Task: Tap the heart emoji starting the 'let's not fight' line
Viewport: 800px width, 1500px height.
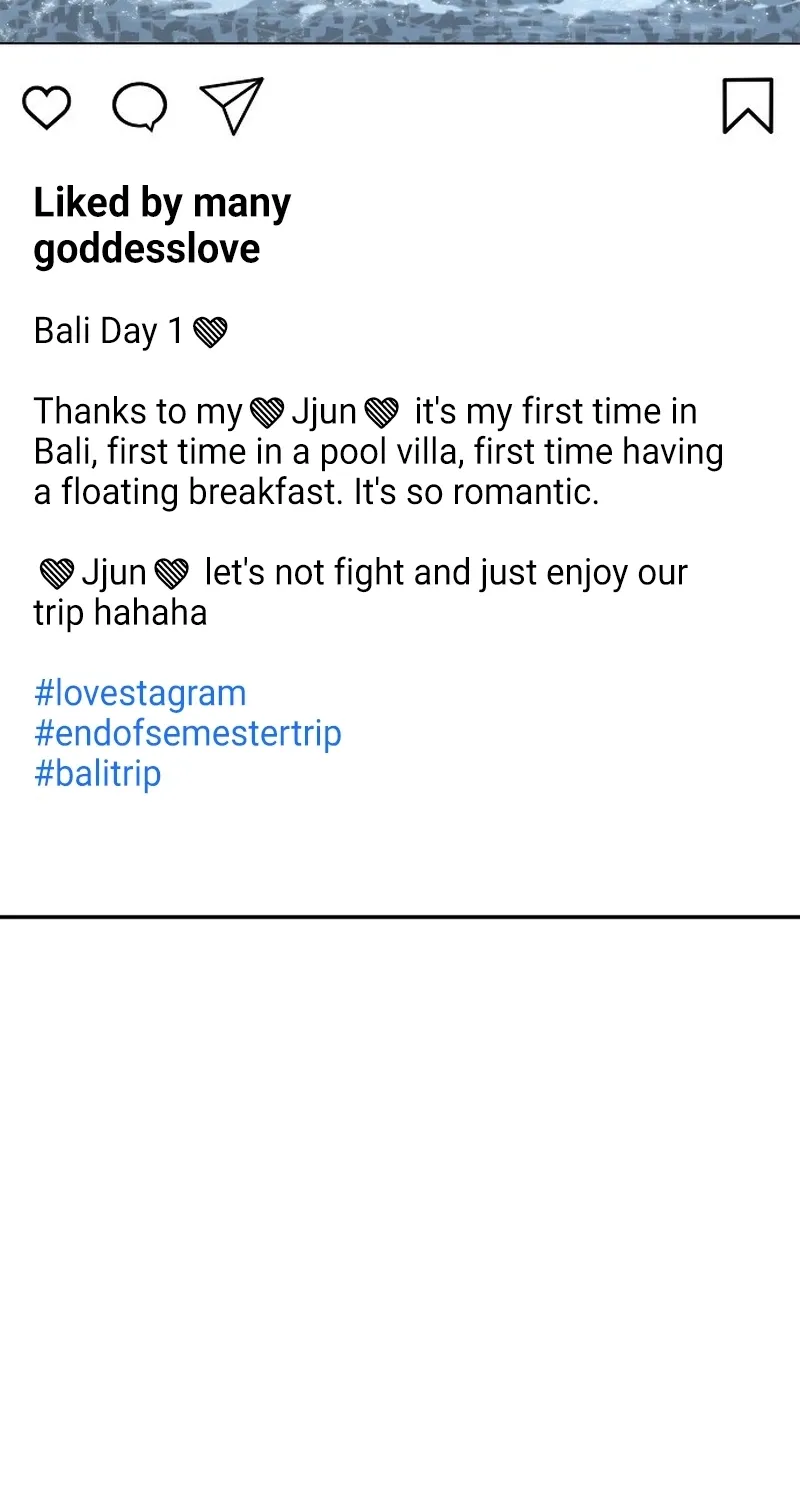Action: click(x=57, y=574)
